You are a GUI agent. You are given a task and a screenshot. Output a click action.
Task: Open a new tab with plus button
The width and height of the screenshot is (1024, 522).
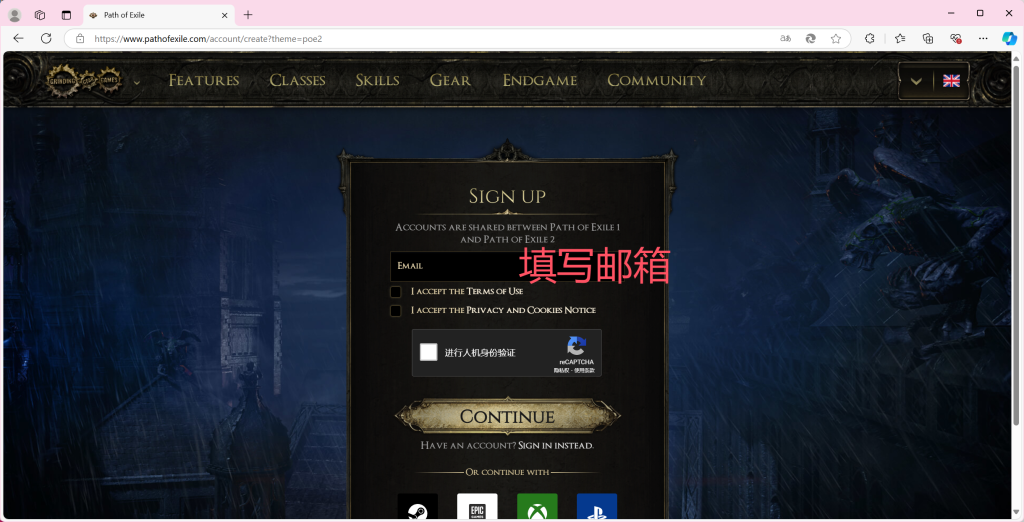coord(248,15)
